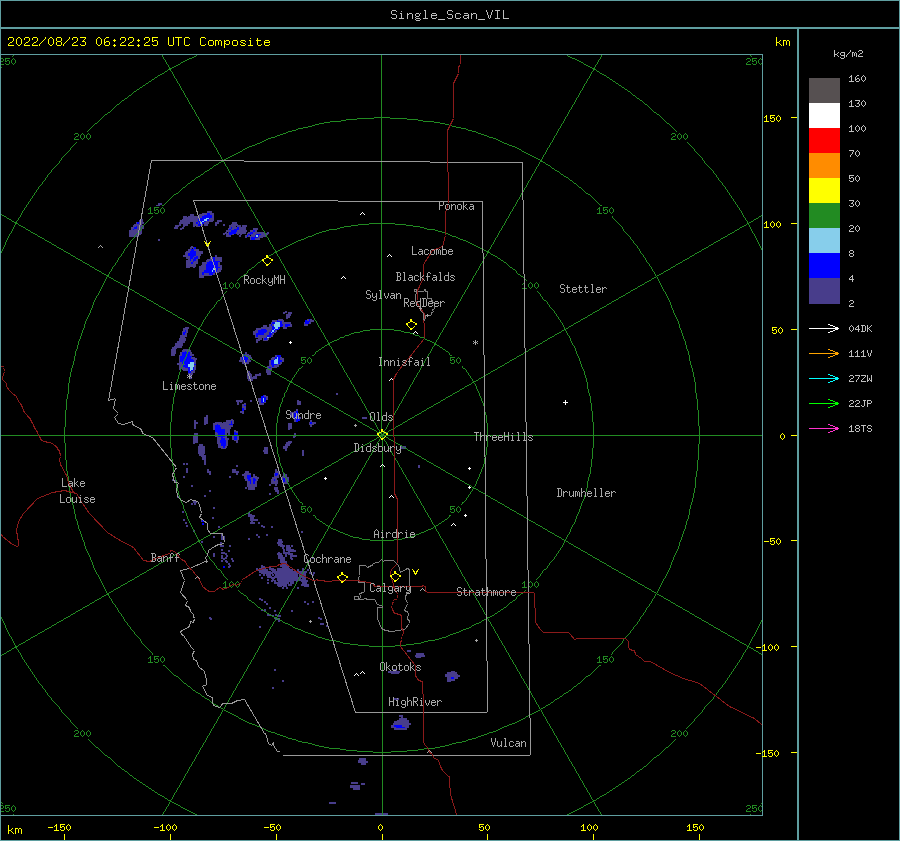Click the white plus marker near Drumheller
This screenshot has width=900, height=841.
coord(565,402)
